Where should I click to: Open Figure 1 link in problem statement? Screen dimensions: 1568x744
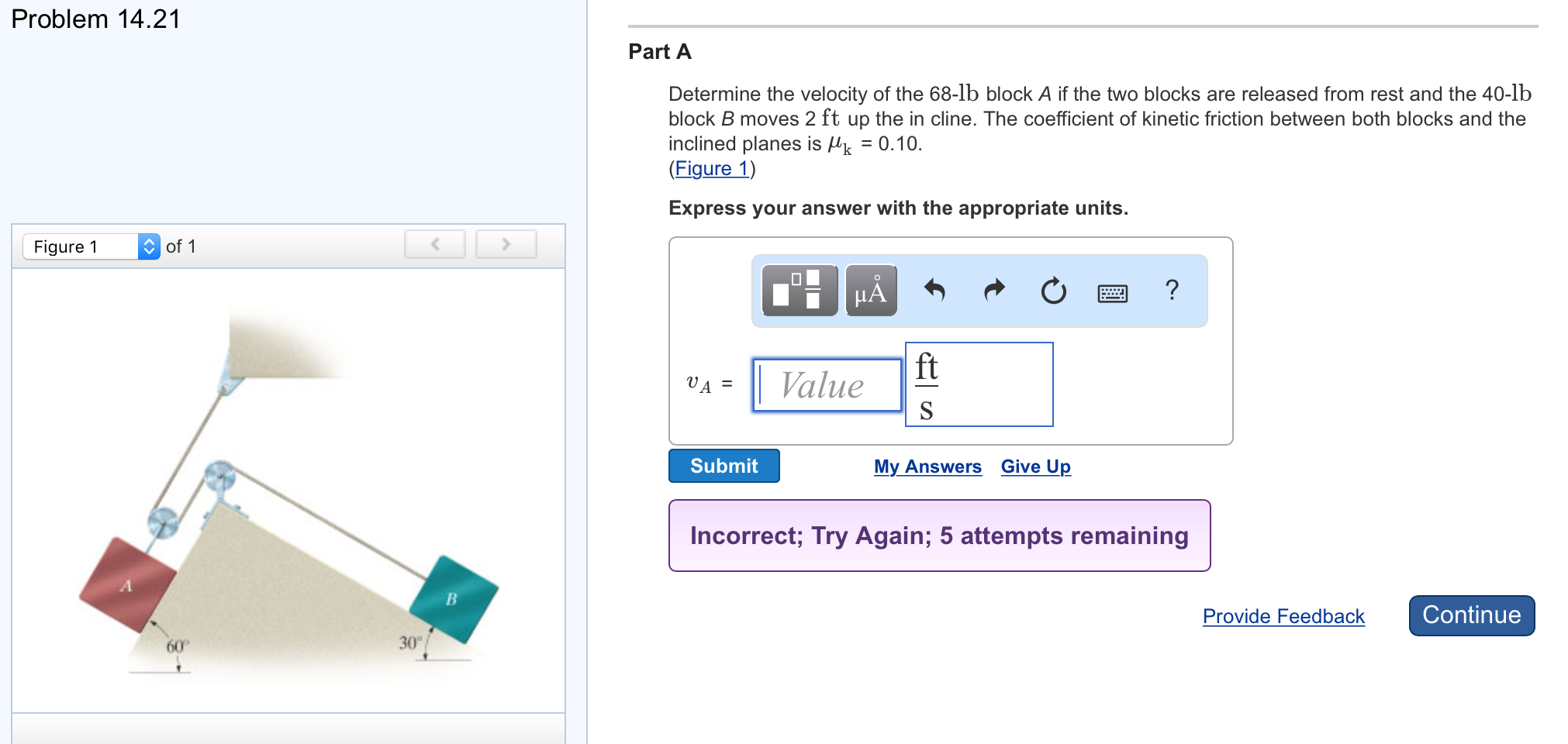pos(710,168)
